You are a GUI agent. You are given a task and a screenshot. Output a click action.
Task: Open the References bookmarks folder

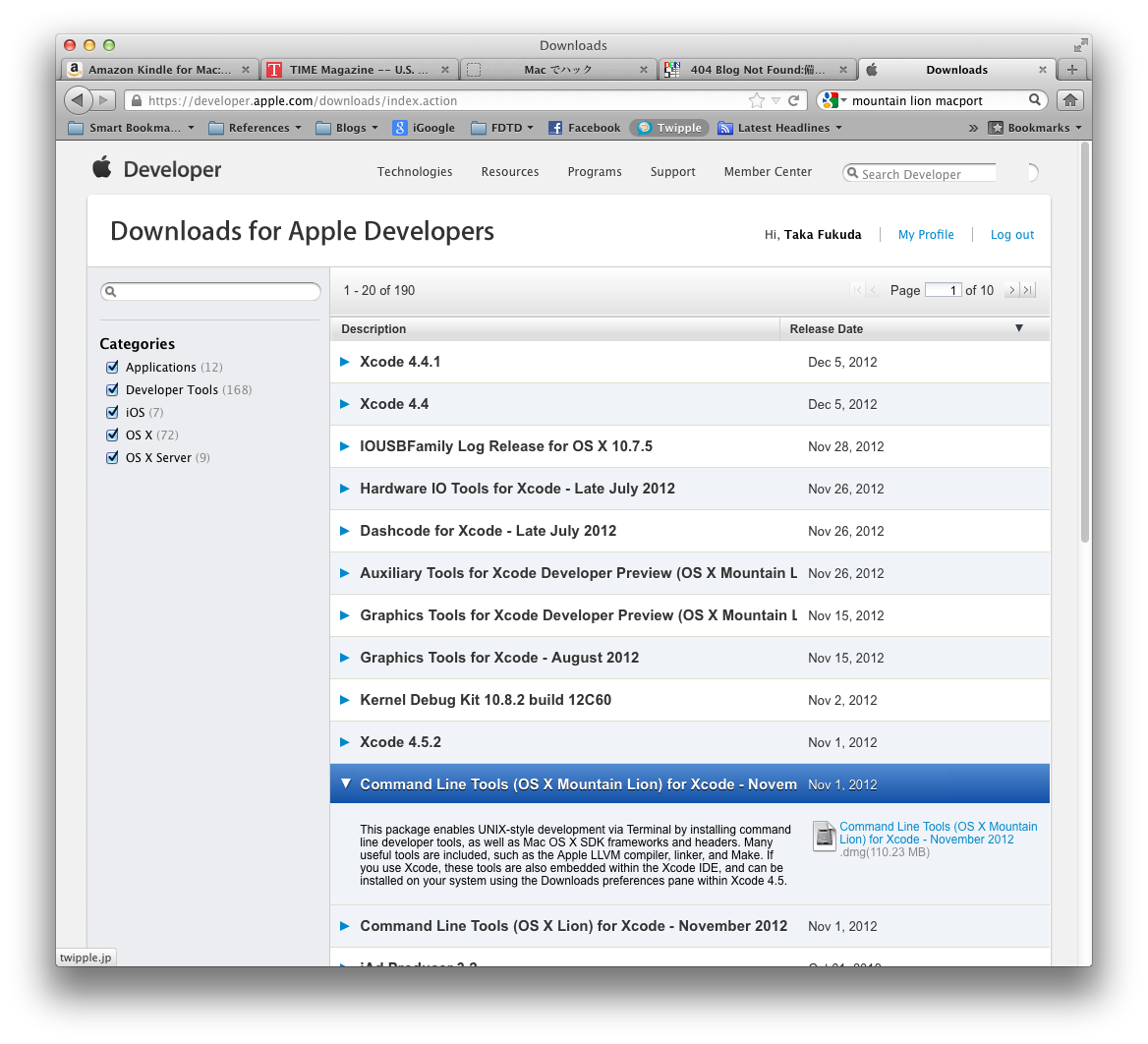point(255,128)
